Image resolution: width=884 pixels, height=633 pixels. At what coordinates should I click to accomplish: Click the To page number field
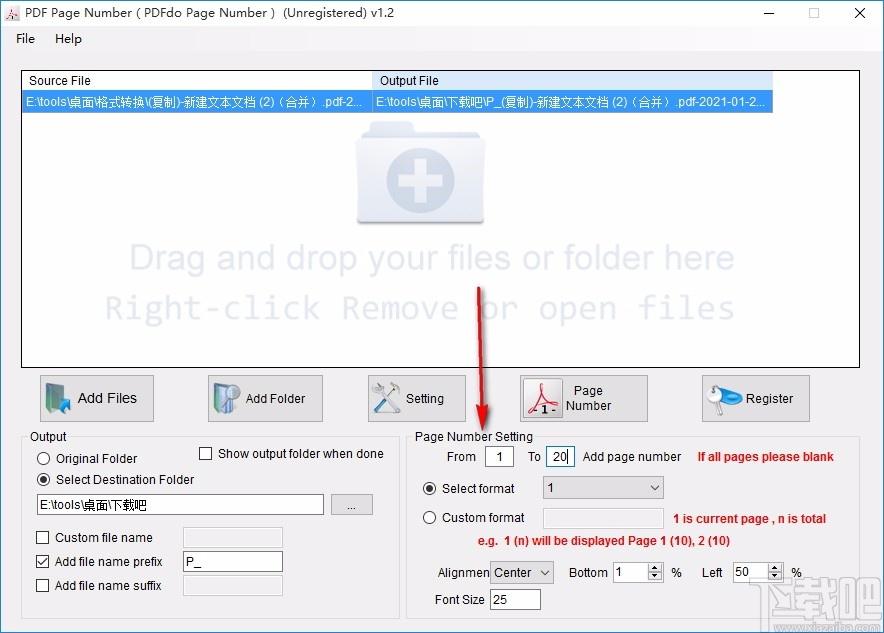pyautogui.click(x=560, y=457)
